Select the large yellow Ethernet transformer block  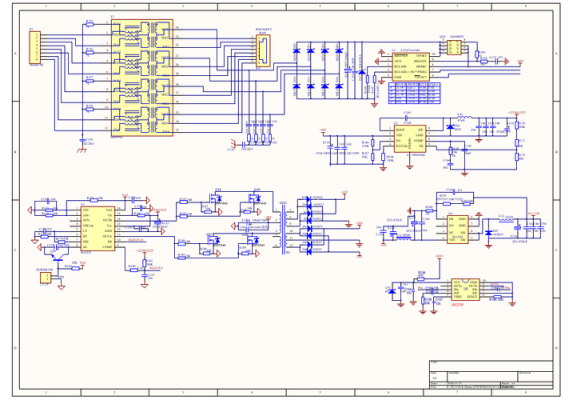click(x=142, y=78)
